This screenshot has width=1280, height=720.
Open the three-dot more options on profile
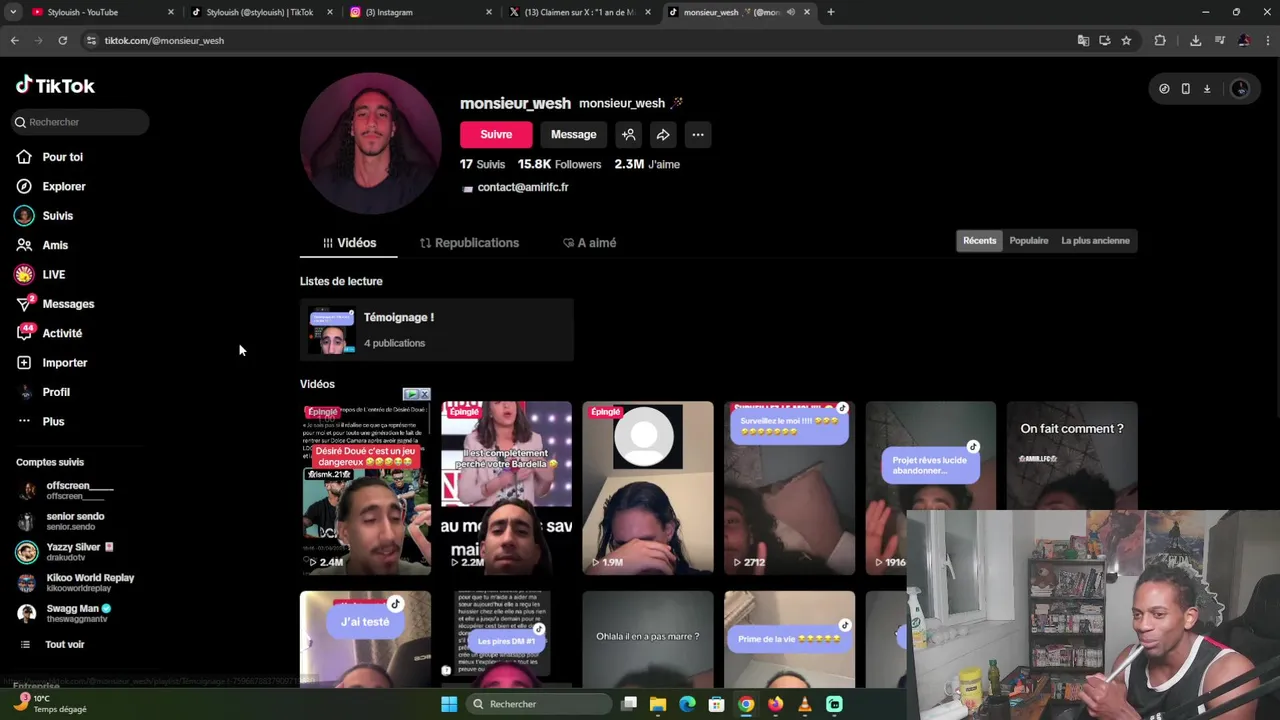(698, 134)
